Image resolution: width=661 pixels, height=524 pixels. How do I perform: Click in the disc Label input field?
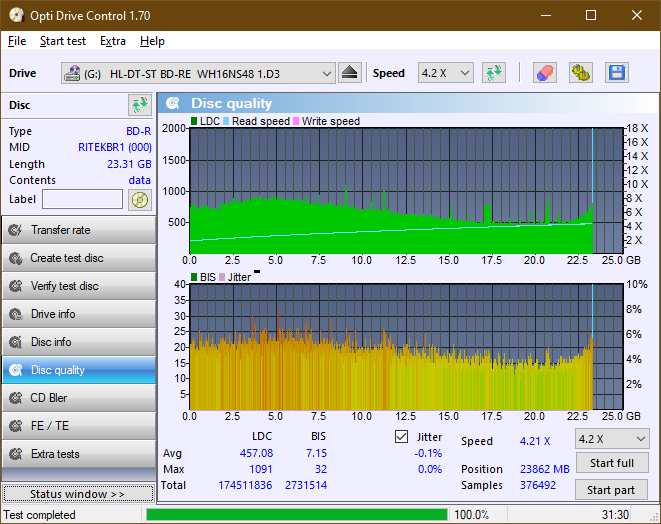(83, 199)
